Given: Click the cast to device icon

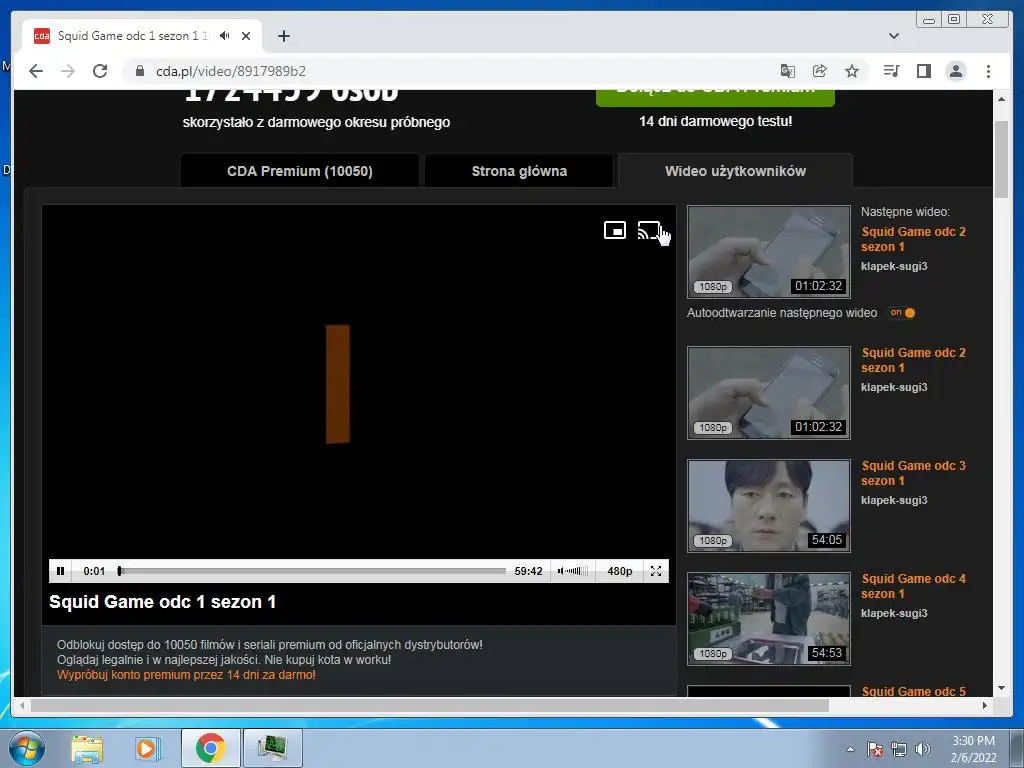Looking at the screenshot, I should click(648, 231).
